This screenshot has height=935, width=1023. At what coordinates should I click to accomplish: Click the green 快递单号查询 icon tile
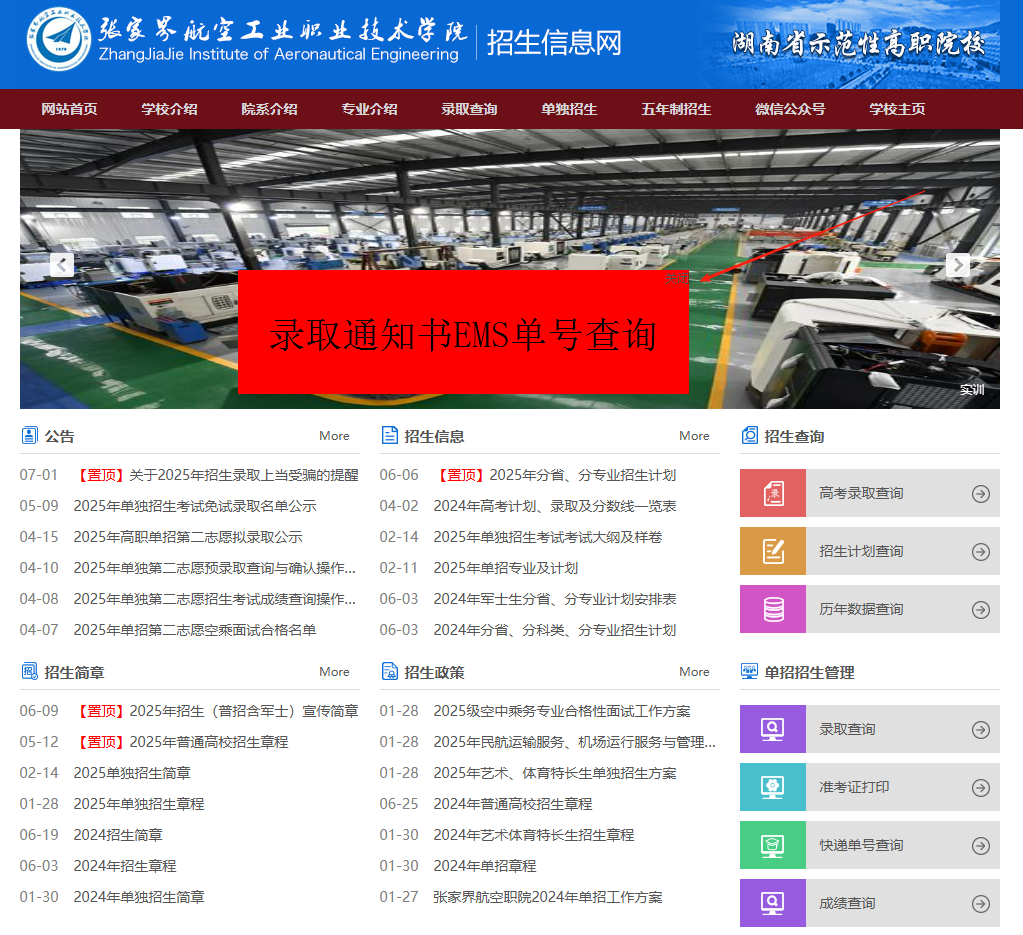click(x=772, y=845)
